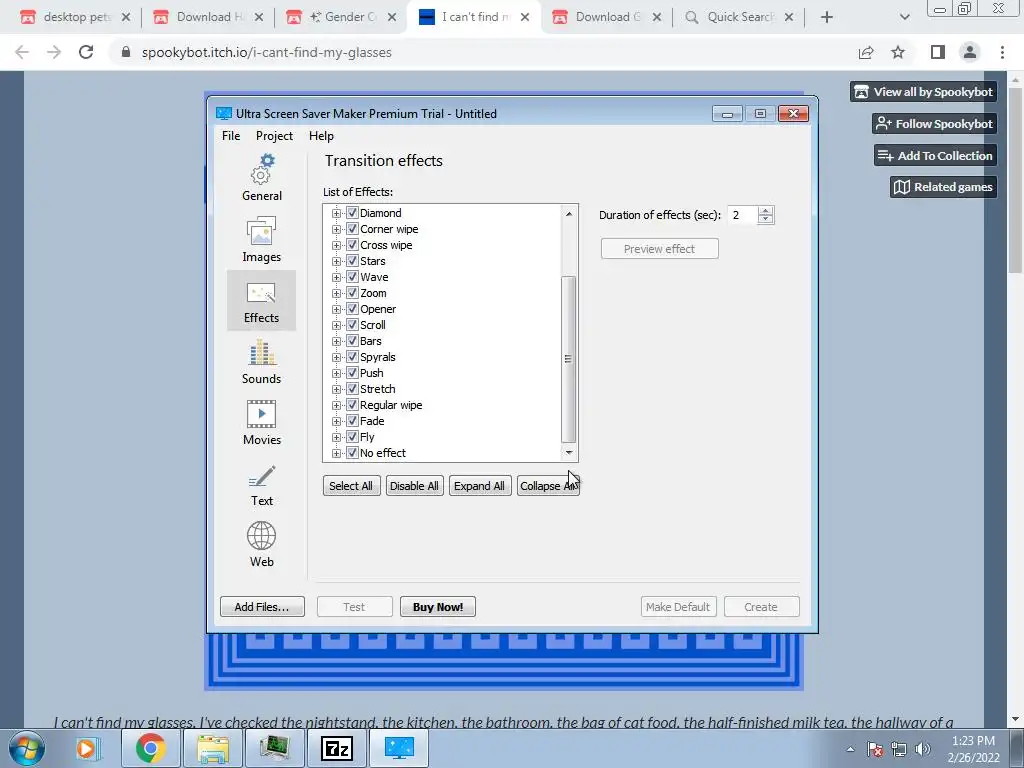Reload the browser page
The width and height of the screenshot is (1024, 768).
point(86,52)
